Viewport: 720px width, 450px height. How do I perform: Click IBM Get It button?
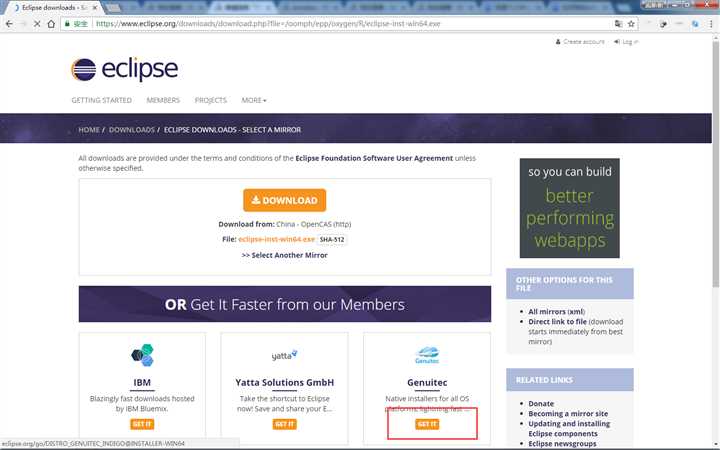(x=142, y=424)
